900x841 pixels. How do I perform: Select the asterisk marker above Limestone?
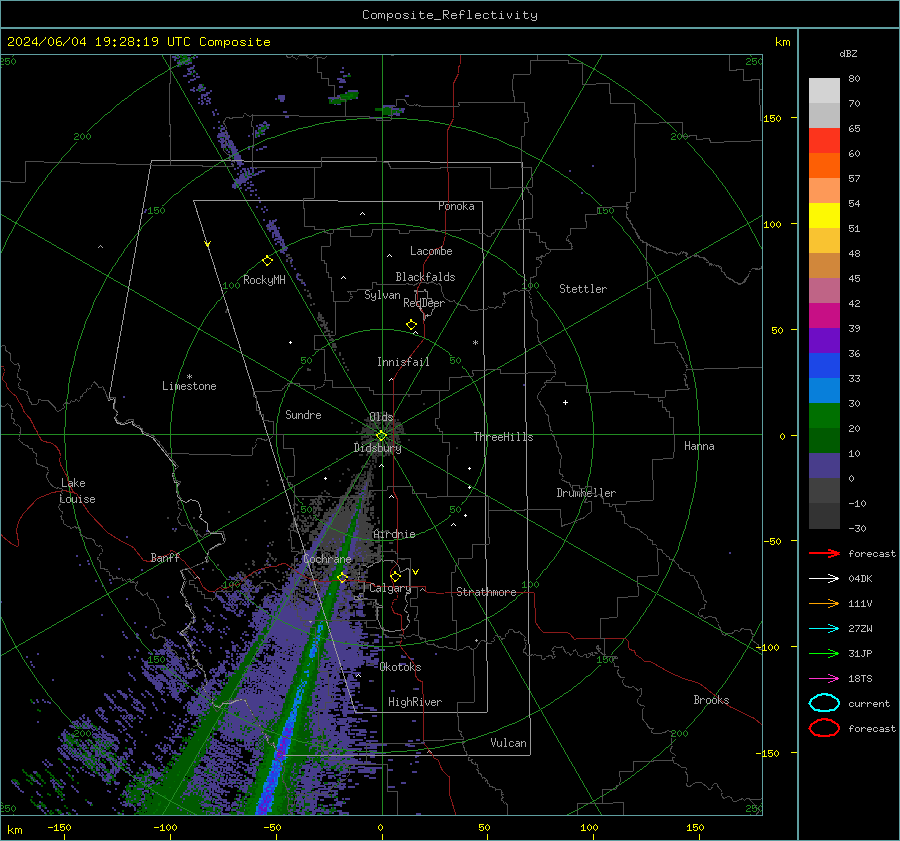coord(189,377)
